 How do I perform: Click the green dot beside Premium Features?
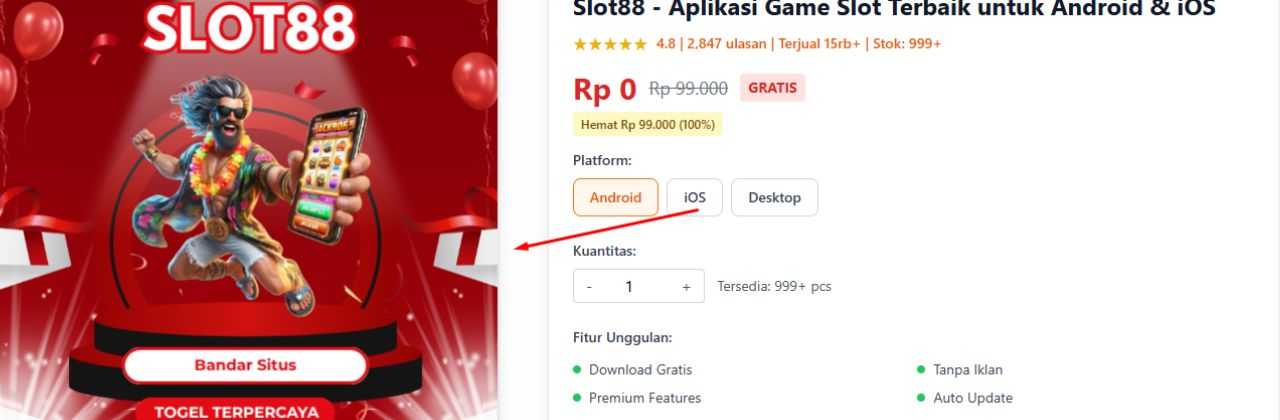577,398
